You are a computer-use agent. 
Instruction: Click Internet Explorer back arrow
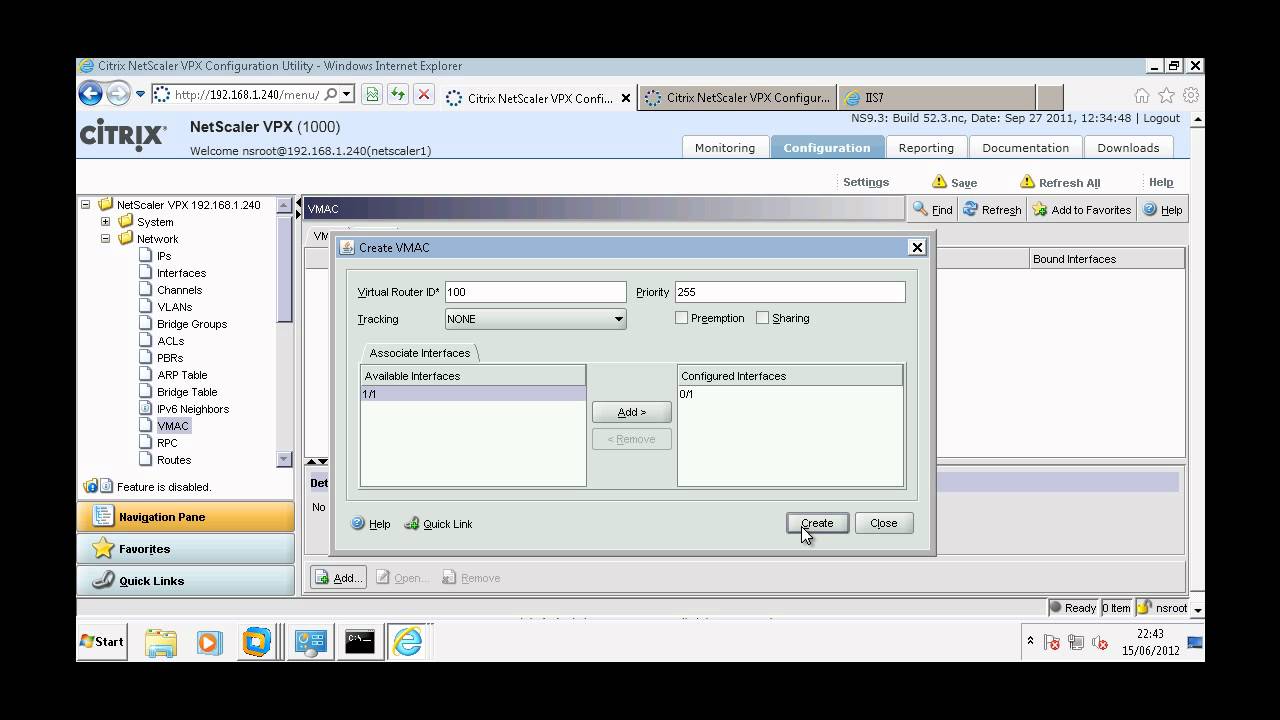91,94
